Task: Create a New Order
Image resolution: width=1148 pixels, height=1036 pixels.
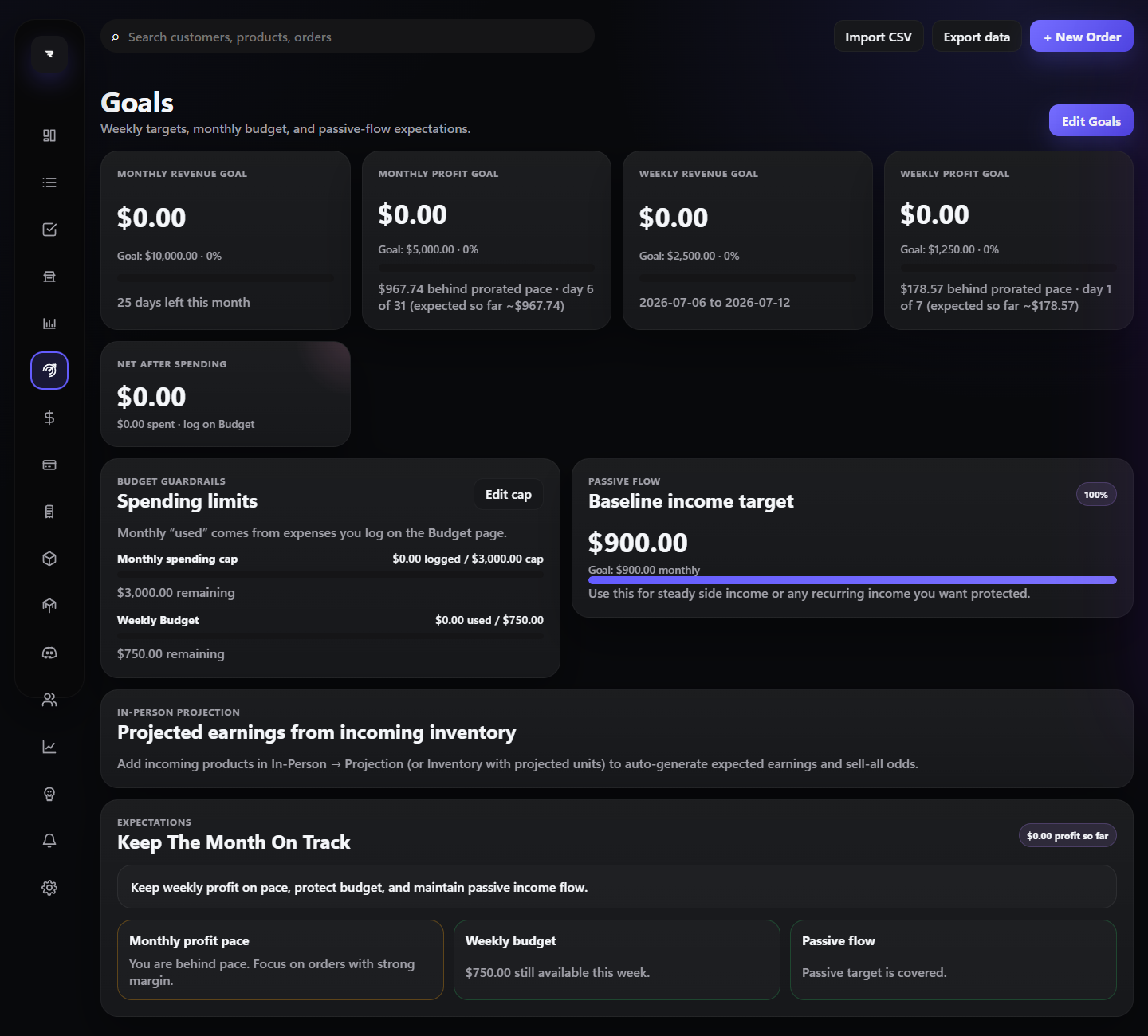Action: click(x=1082, y=37)
